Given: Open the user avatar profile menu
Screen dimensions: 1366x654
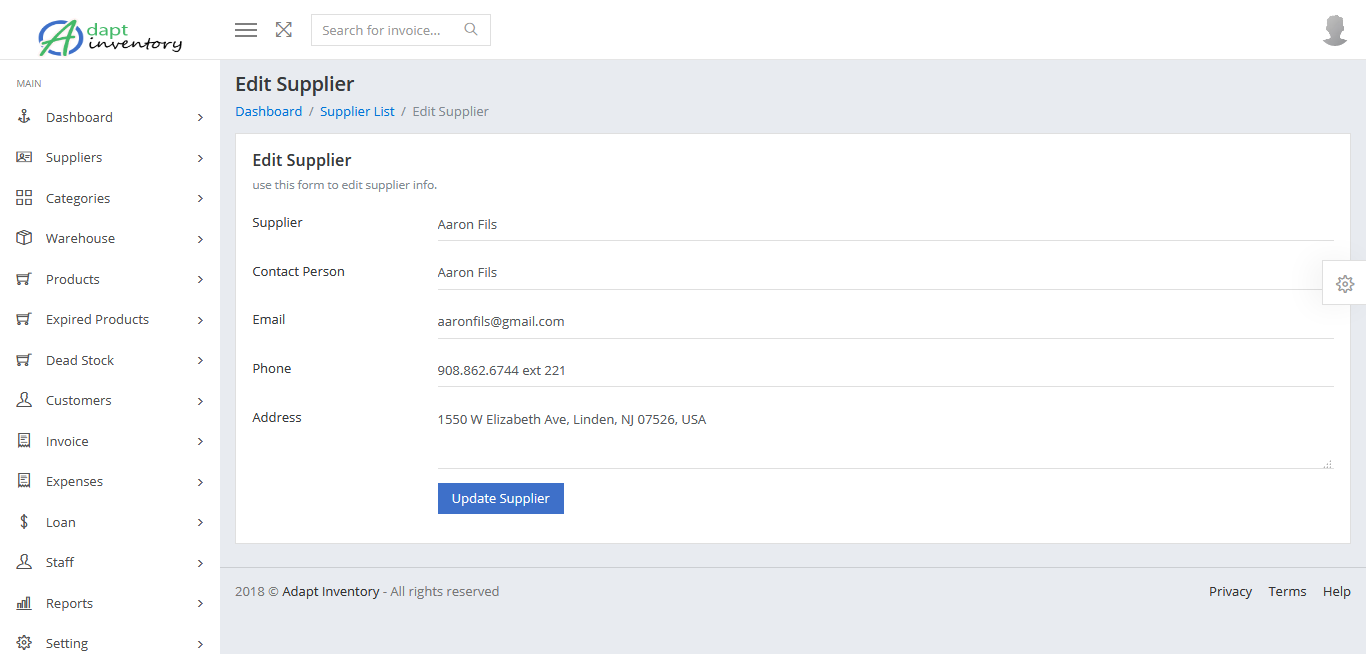Looking at the screenshot, I should [x=1335, y=30].
